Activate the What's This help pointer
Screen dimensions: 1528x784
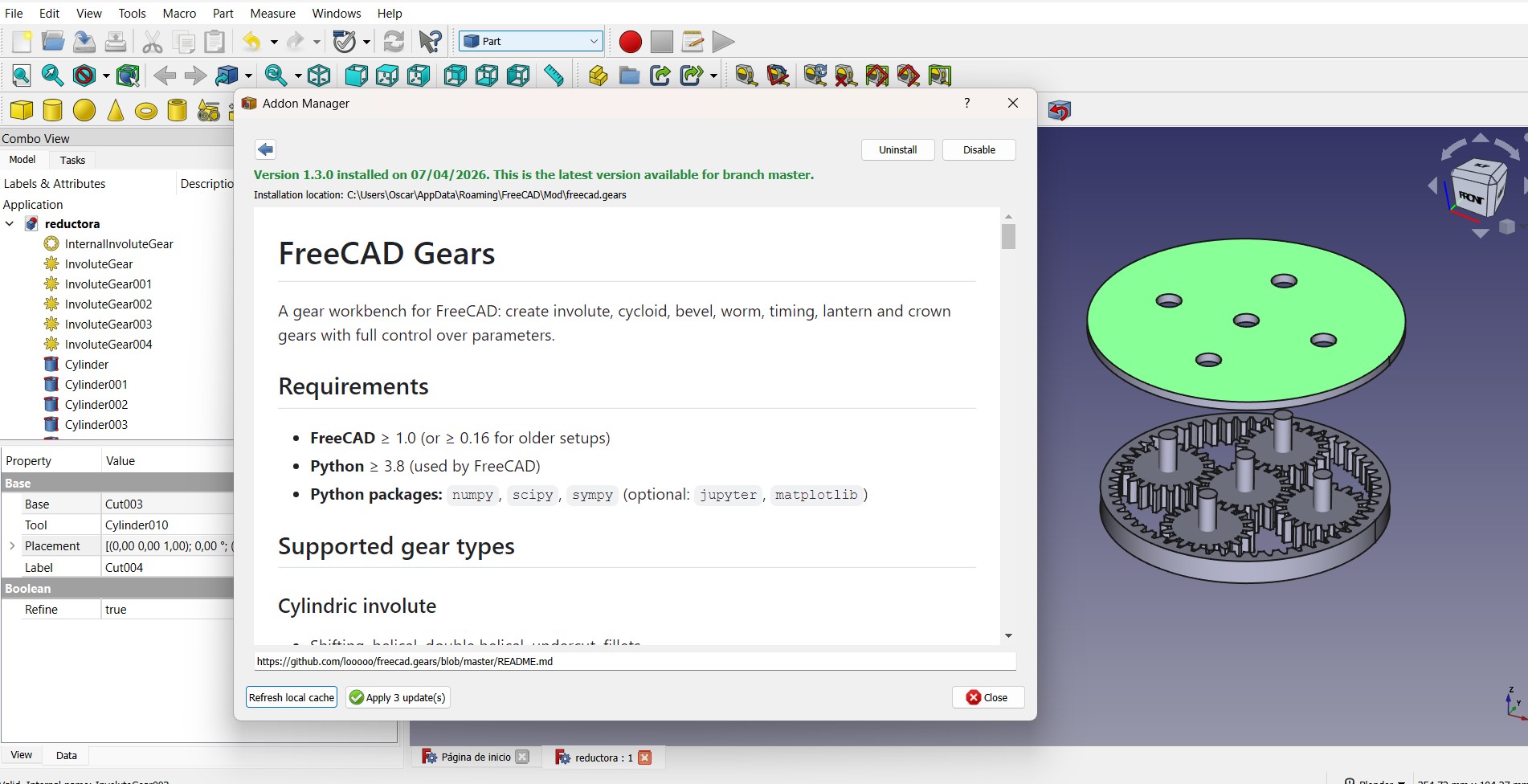(430, 41)
